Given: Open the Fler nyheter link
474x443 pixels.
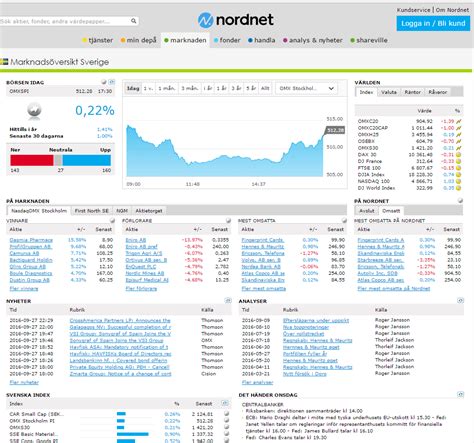Looking at the screenshot, I should (x=24, y=382).
